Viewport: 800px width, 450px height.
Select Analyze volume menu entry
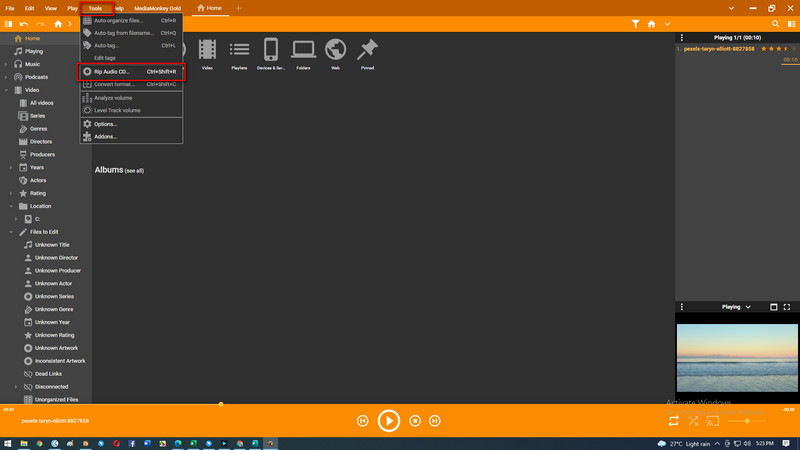point(131,98)
